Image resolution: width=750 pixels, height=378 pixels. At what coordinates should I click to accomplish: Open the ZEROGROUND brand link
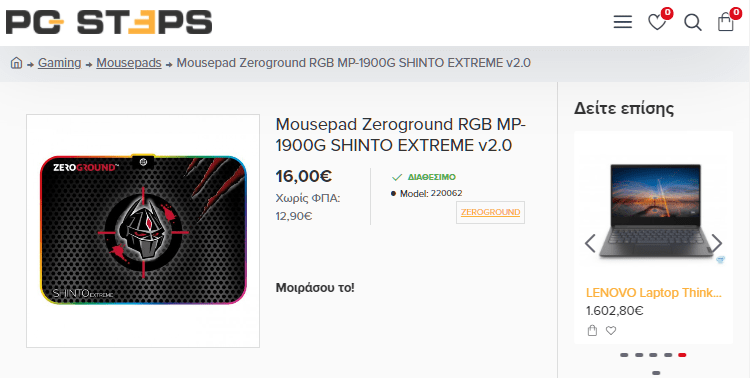pyautogui.click(x=490, y=212)
